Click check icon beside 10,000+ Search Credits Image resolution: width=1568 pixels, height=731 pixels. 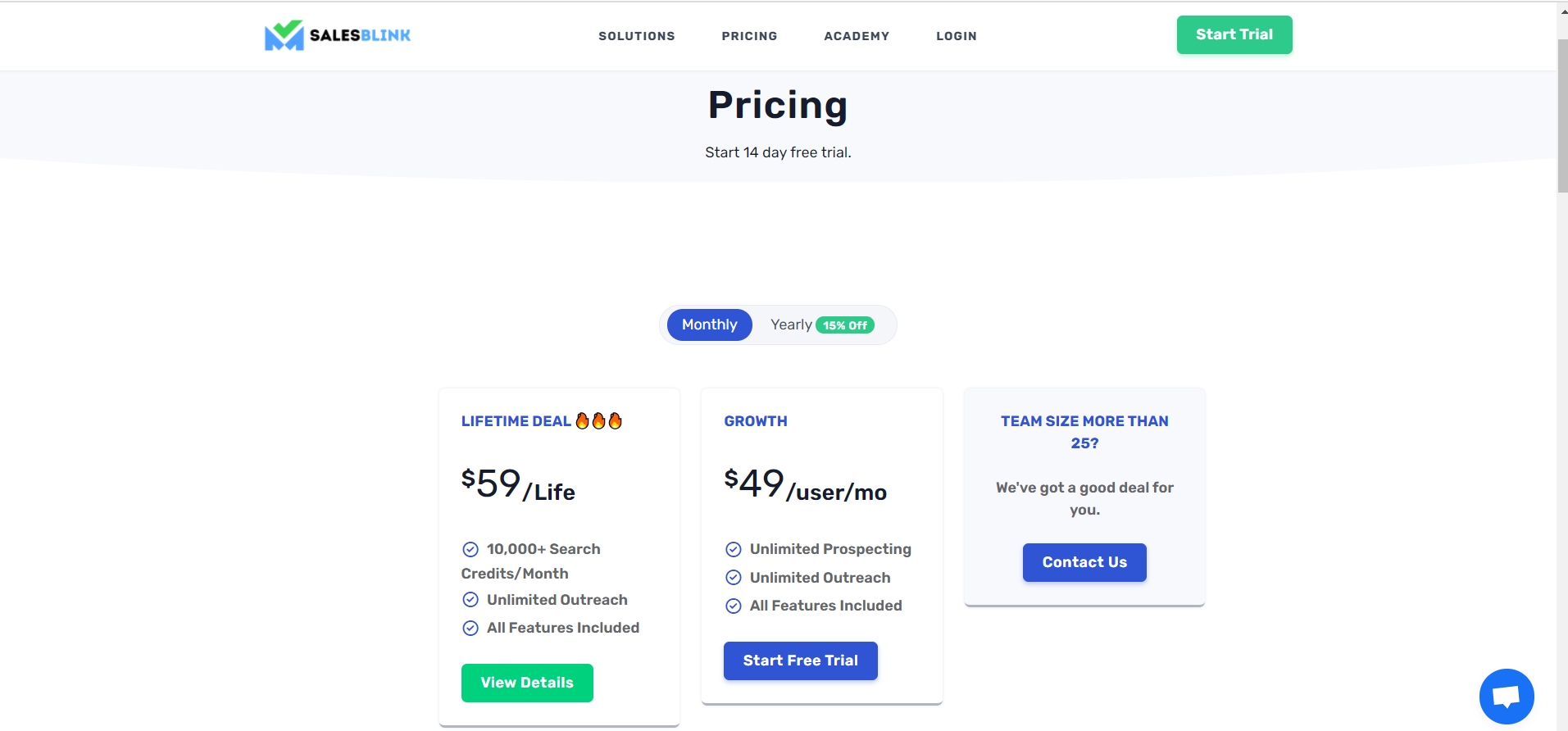[x=470, y=549]
